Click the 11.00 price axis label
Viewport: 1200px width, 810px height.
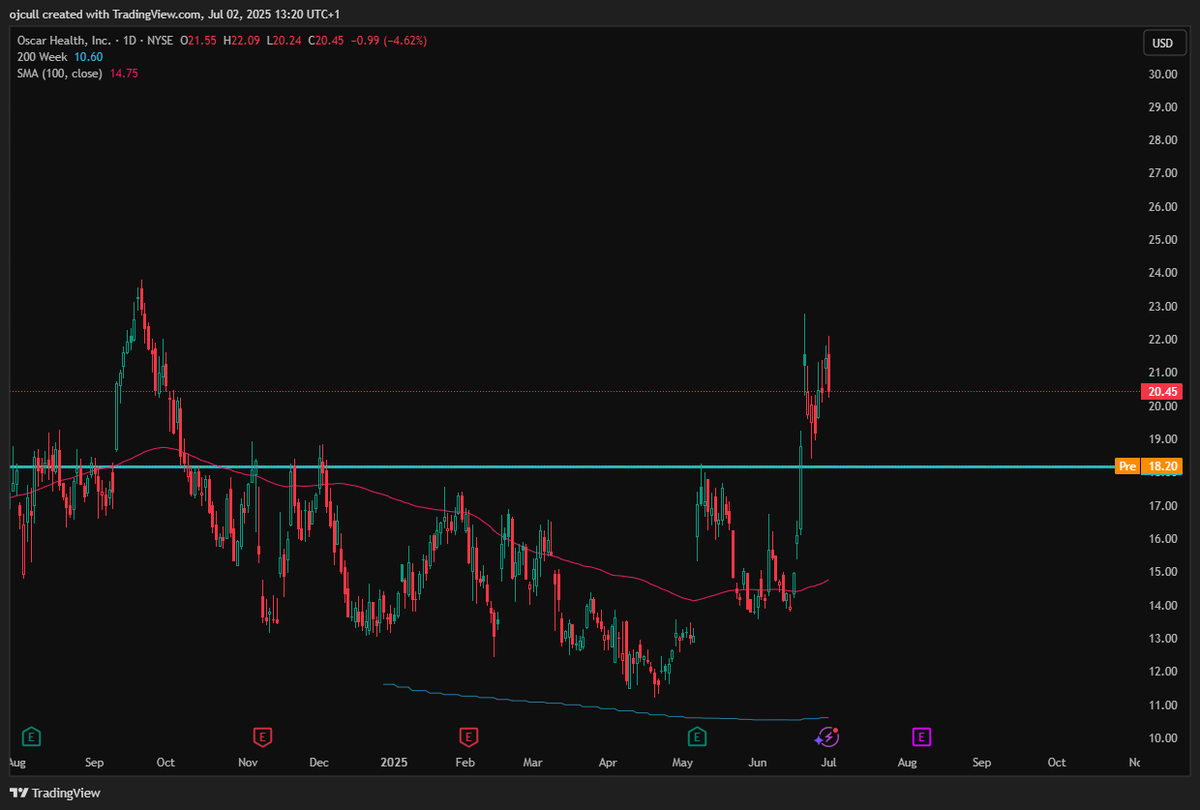[1161, 705]
